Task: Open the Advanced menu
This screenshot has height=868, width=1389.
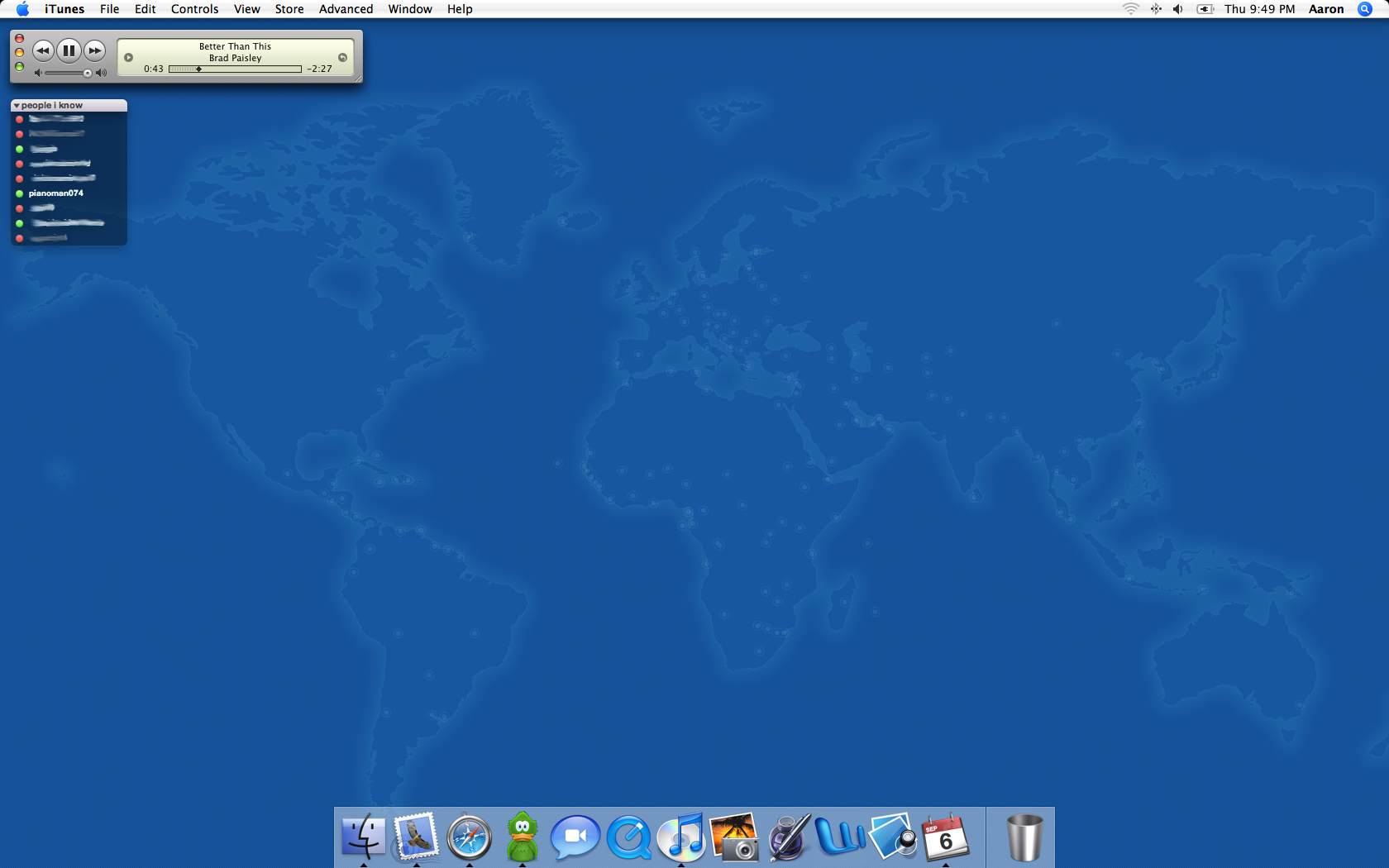Action: (x=346, y=9)
